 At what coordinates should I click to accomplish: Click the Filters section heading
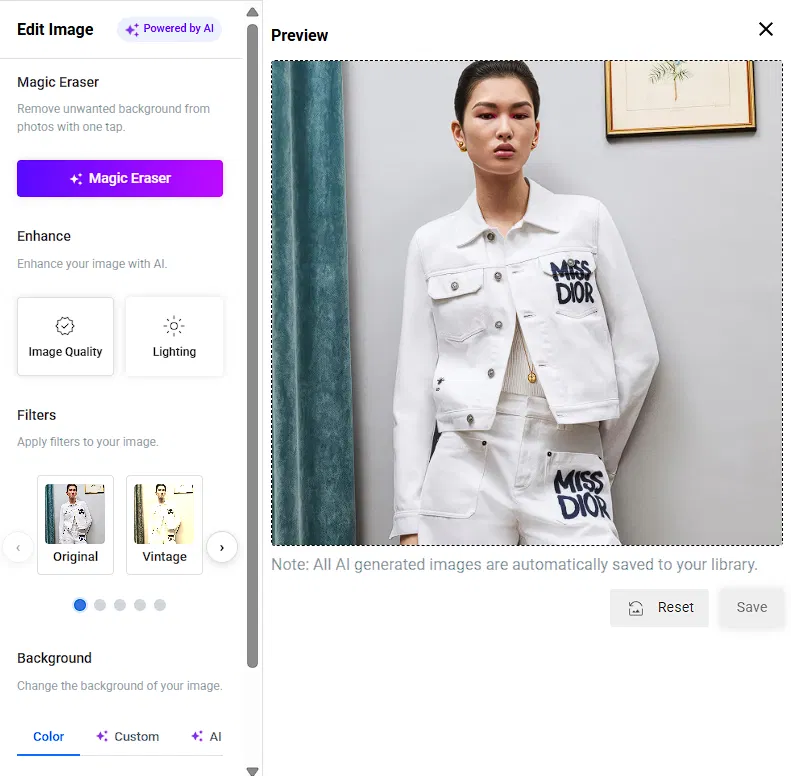click(36, 415)
